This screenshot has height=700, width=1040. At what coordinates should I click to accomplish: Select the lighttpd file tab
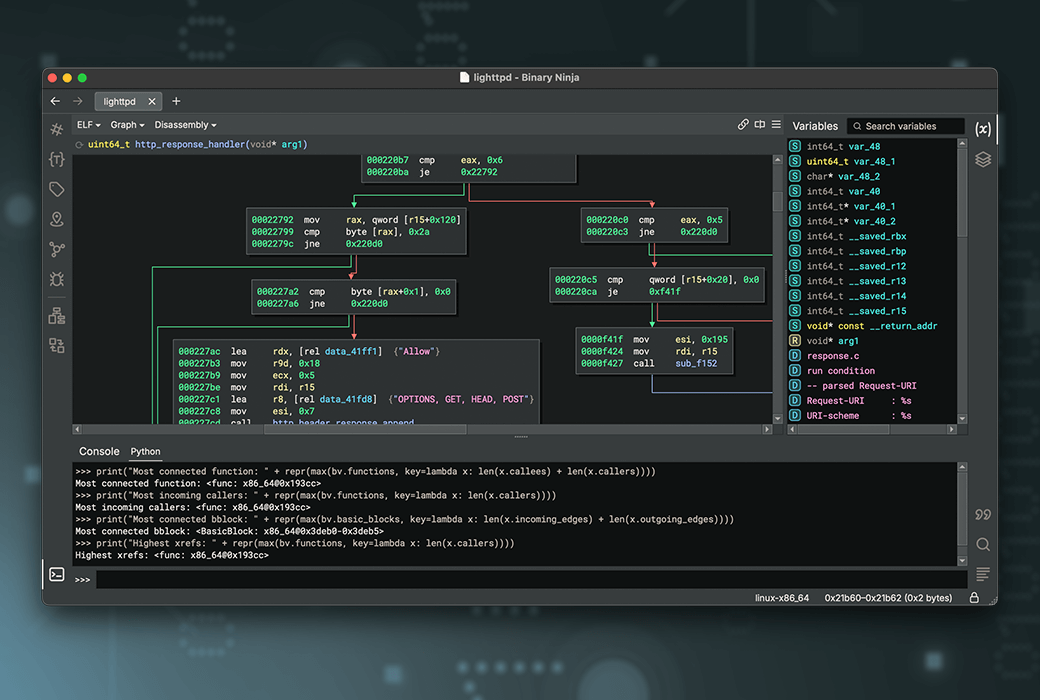point(120,101)
